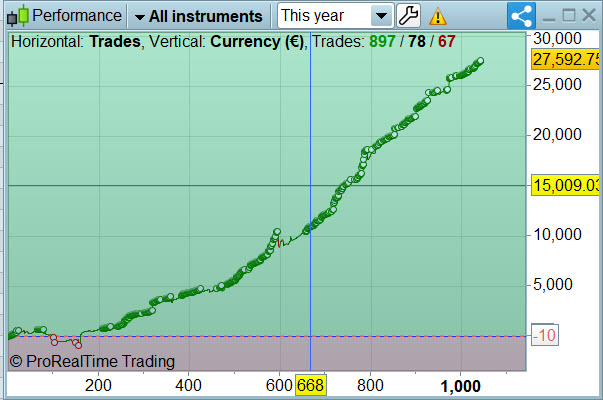The width and height of the screenshot is (603, 400).
Task: Click the Performance title label
Action: point(77,16)
